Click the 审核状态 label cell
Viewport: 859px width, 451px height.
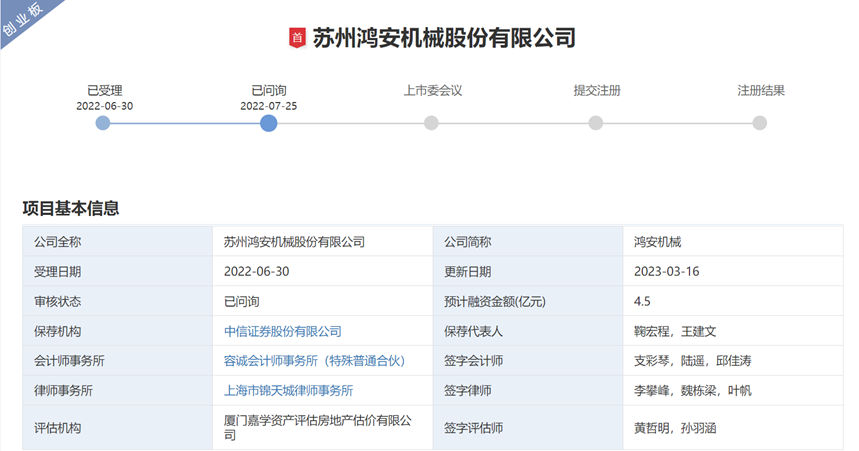[117, 301]
